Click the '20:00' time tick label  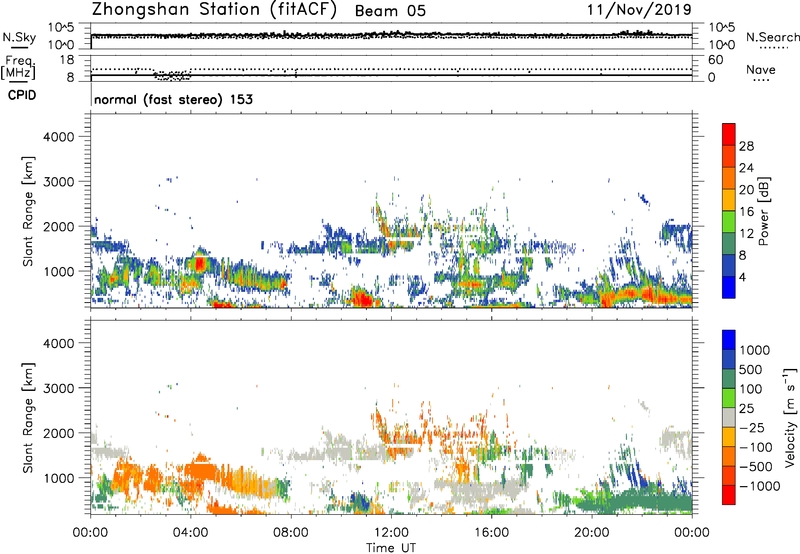[x=592, y=533]
